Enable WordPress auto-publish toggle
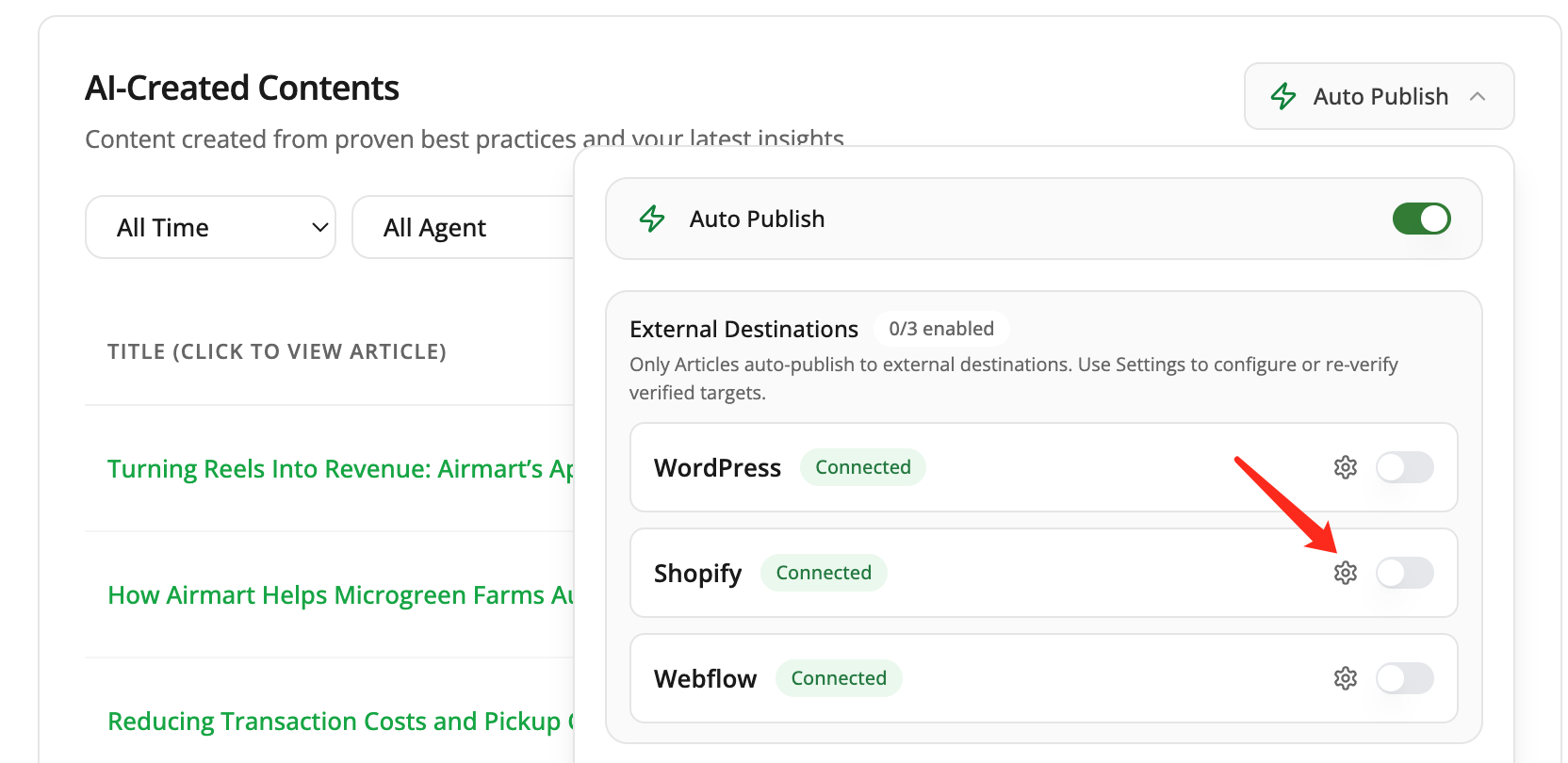Image resolution: width=1568 pixels, height=763 pixels. 1404,467
